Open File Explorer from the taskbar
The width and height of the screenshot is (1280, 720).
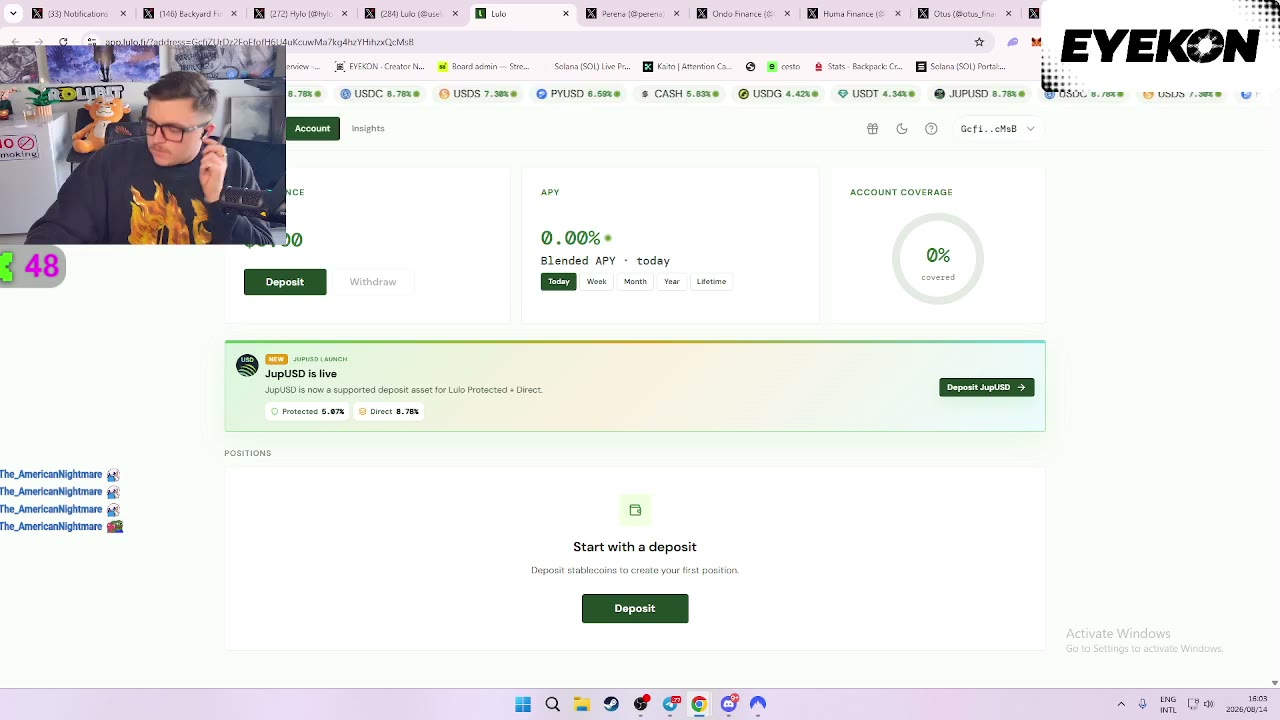click(x=582, y=704)
